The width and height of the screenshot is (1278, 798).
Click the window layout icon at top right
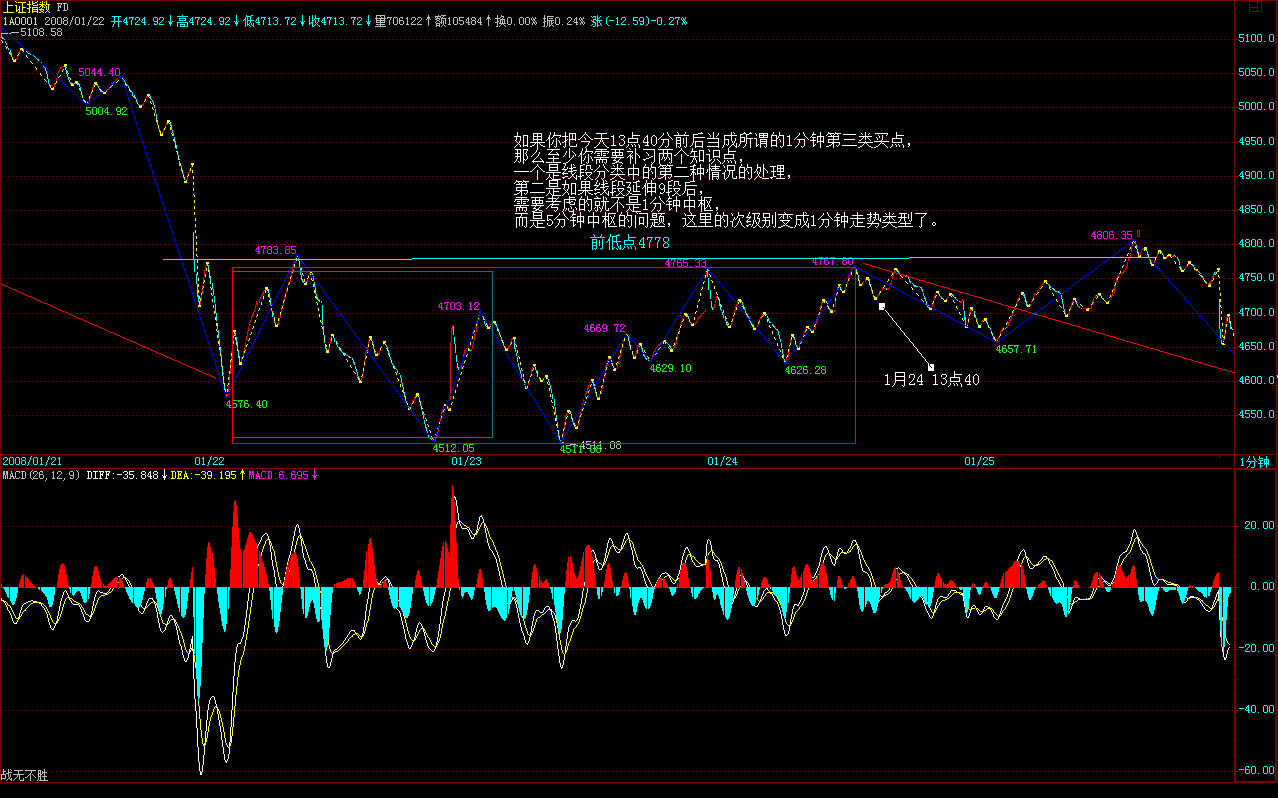tap(1256, 7)
